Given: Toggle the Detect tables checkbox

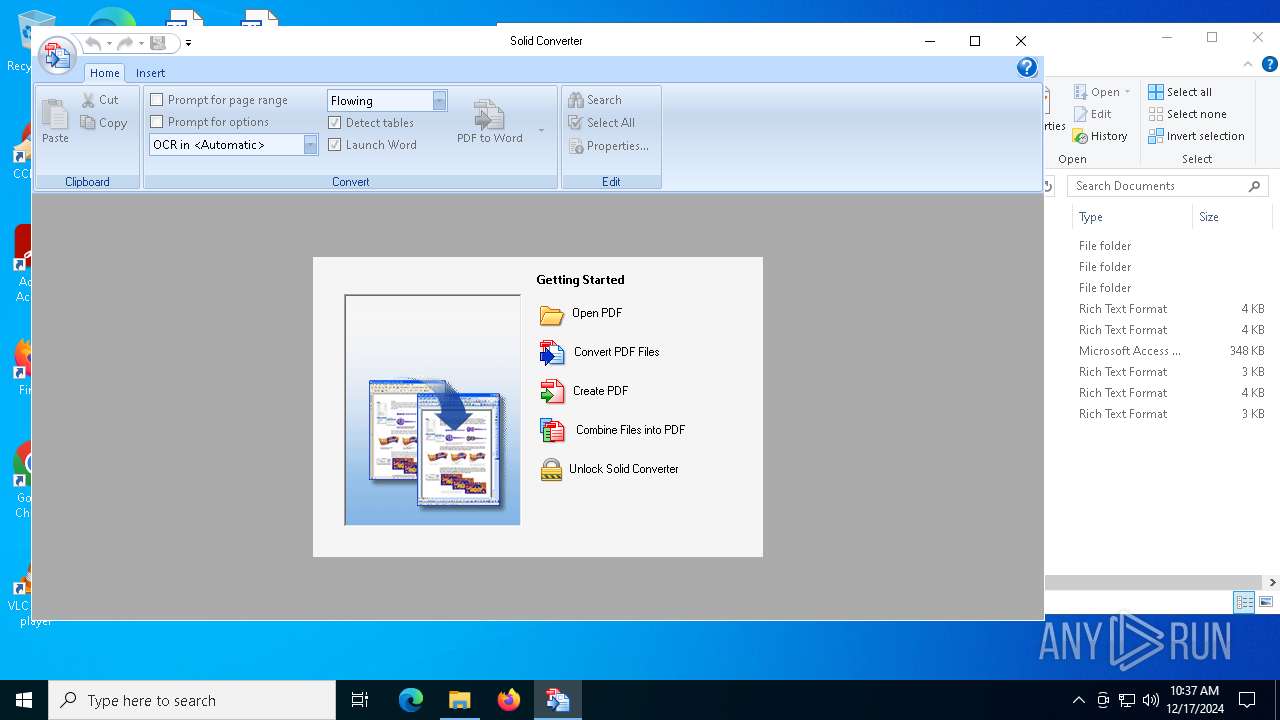Looking at the screenshot, I should pos(335,123).
